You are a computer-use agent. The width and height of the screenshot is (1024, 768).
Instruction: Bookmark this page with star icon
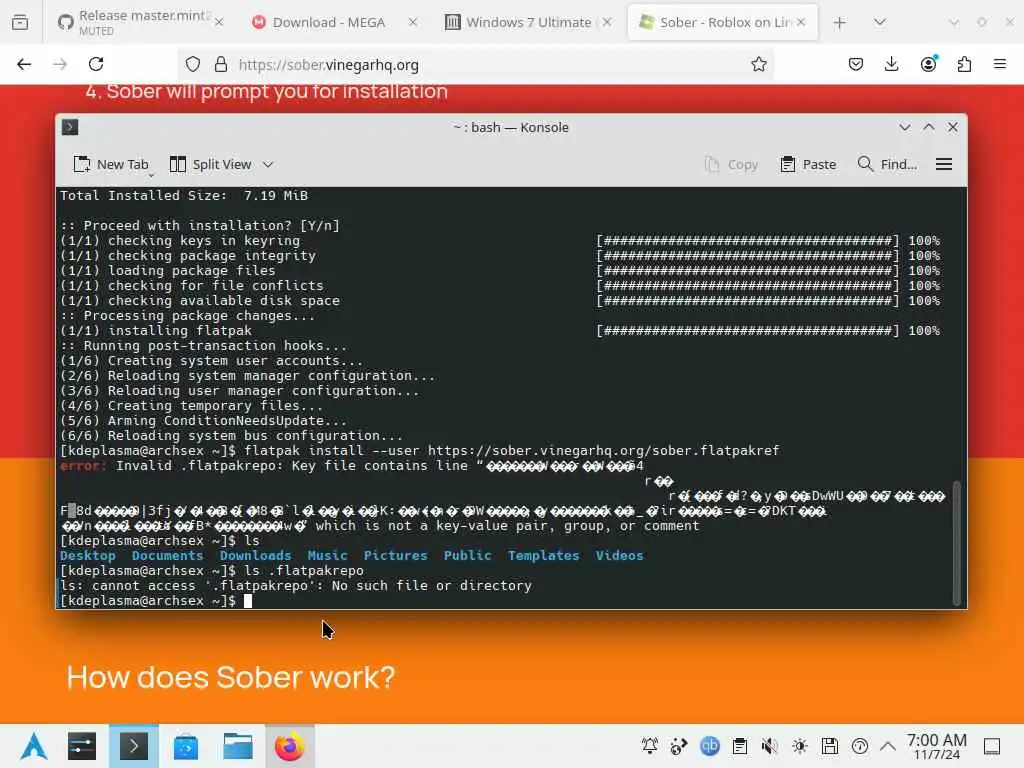pyautogui.click(x=758, y=64)
